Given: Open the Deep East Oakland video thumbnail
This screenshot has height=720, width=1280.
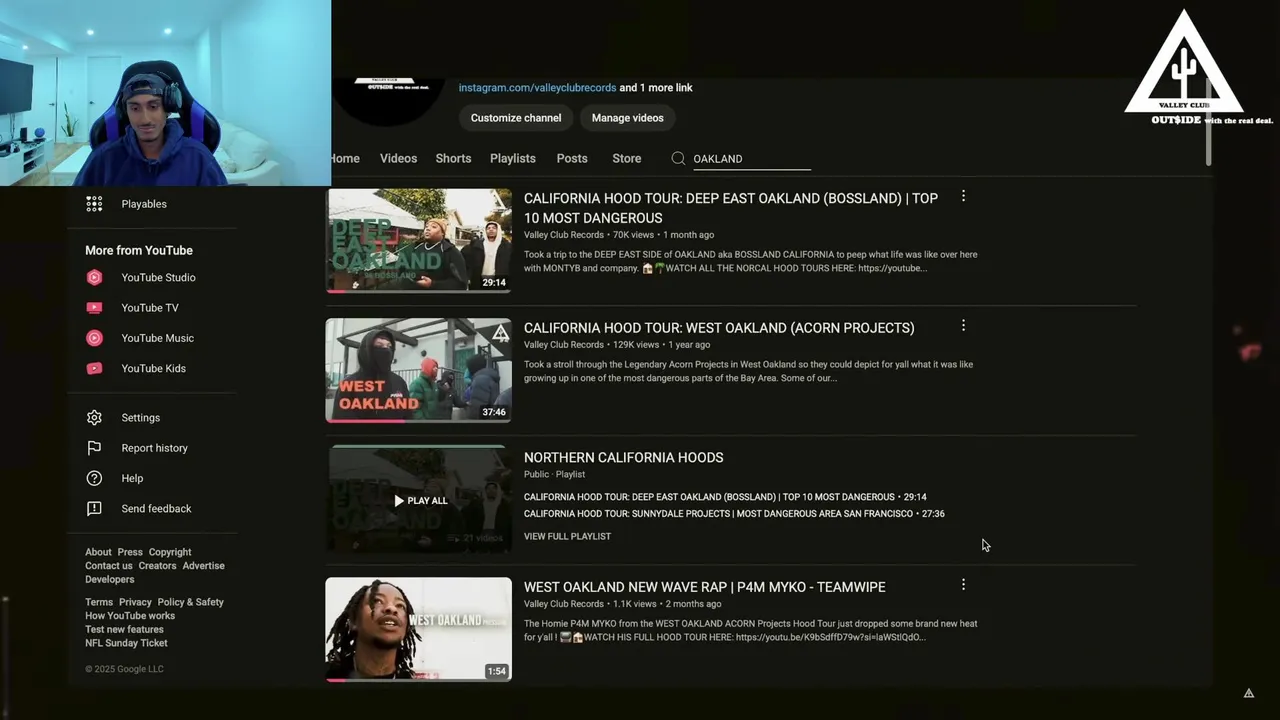Looking at the screenshot, I should 418,240.
